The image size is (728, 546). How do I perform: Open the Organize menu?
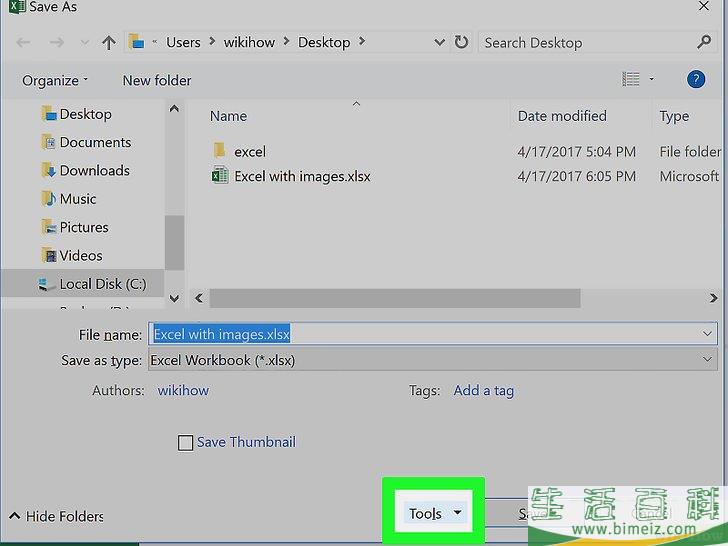(55, 80)
